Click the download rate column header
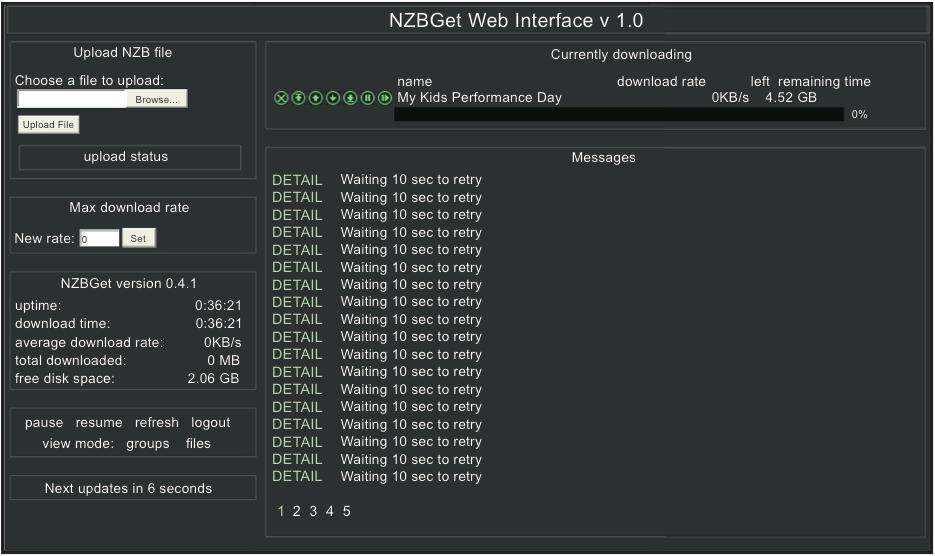The image size is (935, 556). coord(661,82)
